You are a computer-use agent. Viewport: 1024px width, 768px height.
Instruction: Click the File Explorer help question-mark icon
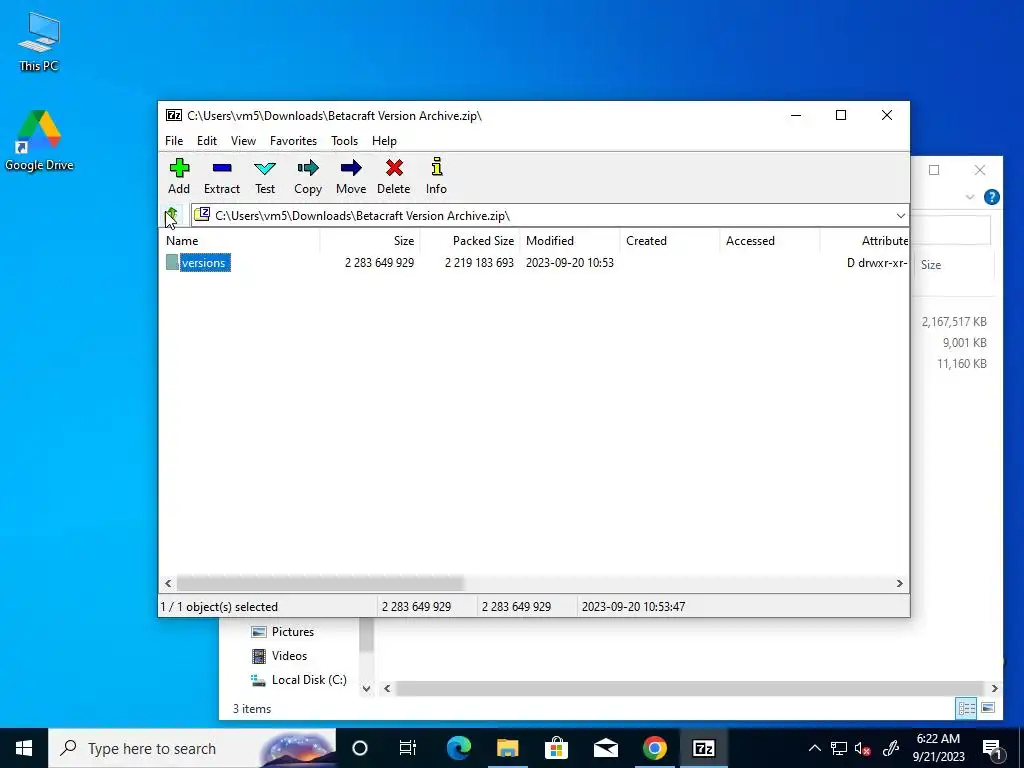point(991,197)
